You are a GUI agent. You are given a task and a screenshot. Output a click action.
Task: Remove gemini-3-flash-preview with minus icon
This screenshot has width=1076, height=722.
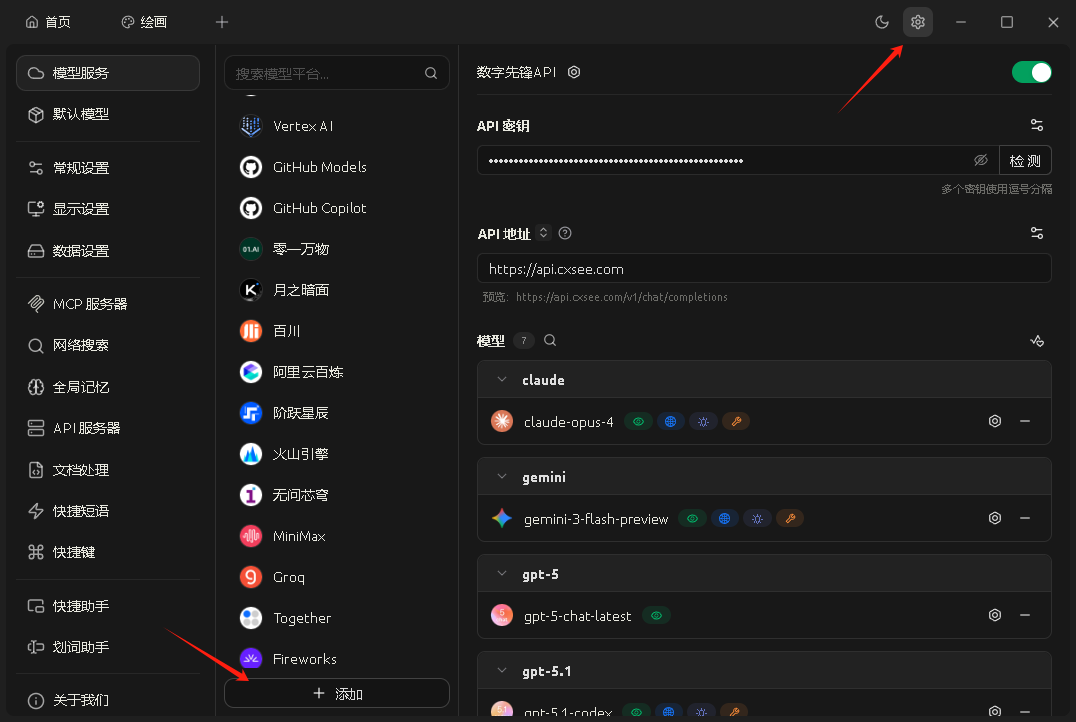coord(1024,518)
